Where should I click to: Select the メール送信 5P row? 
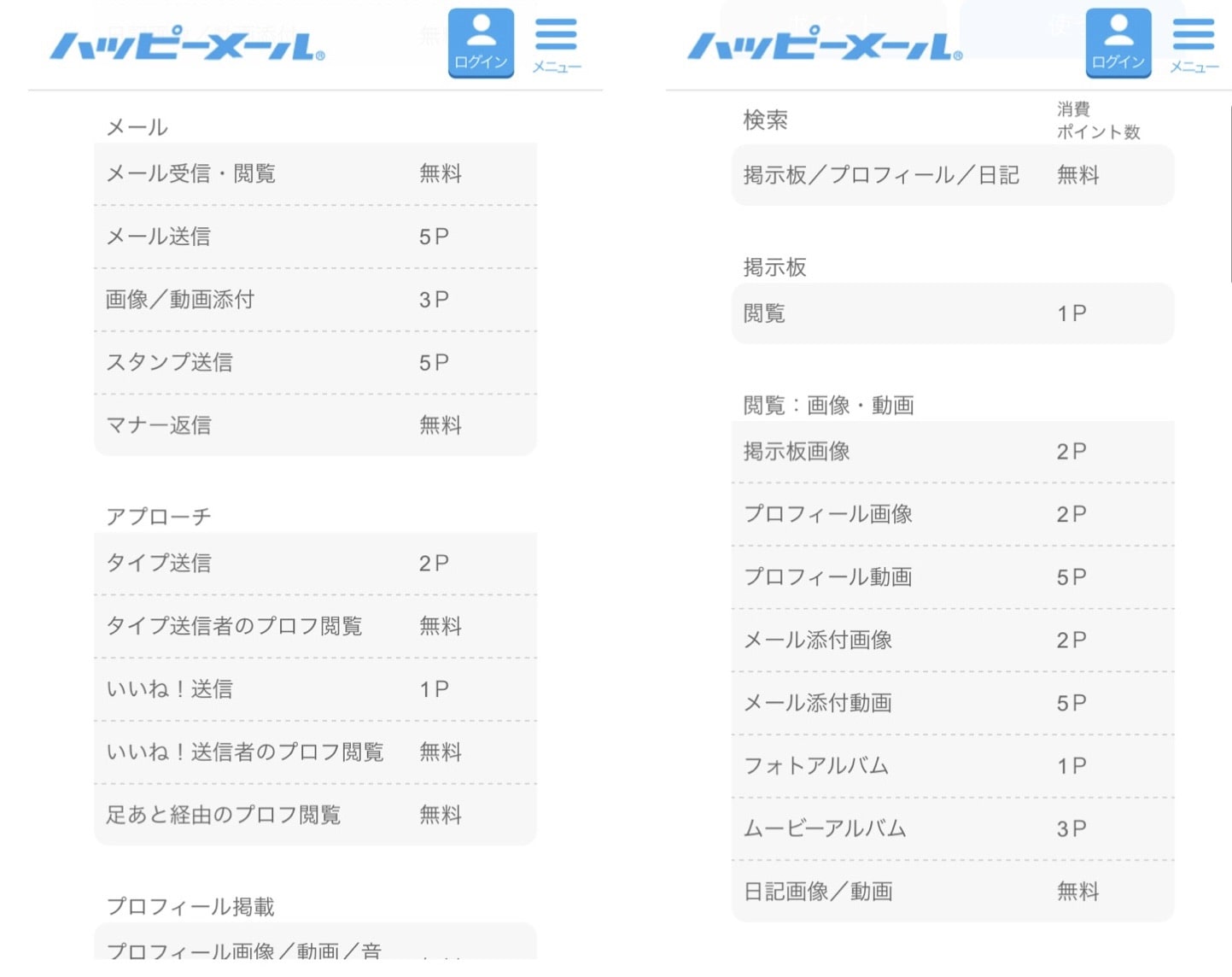[315, 237]
